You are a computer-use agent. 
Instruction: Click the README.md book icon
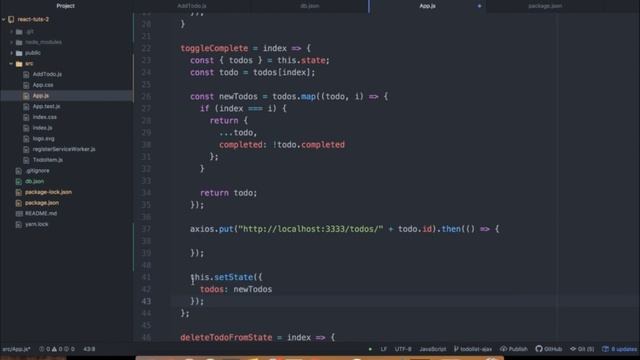[x=18, y=213]
